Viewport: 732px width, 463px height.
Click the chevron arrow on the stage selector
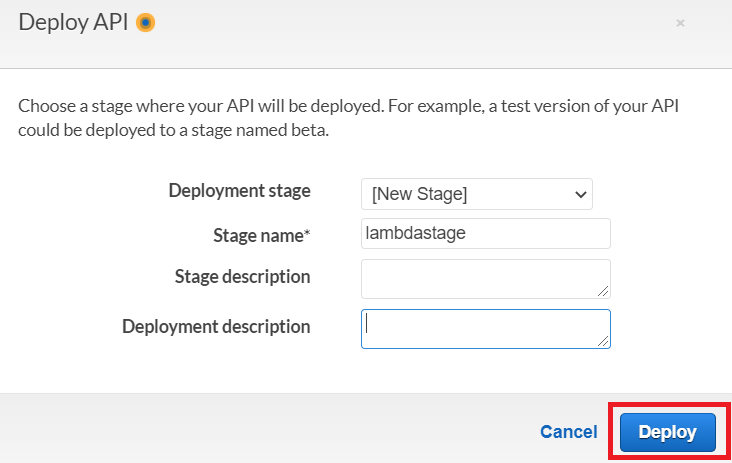click(x=581, y=194)
